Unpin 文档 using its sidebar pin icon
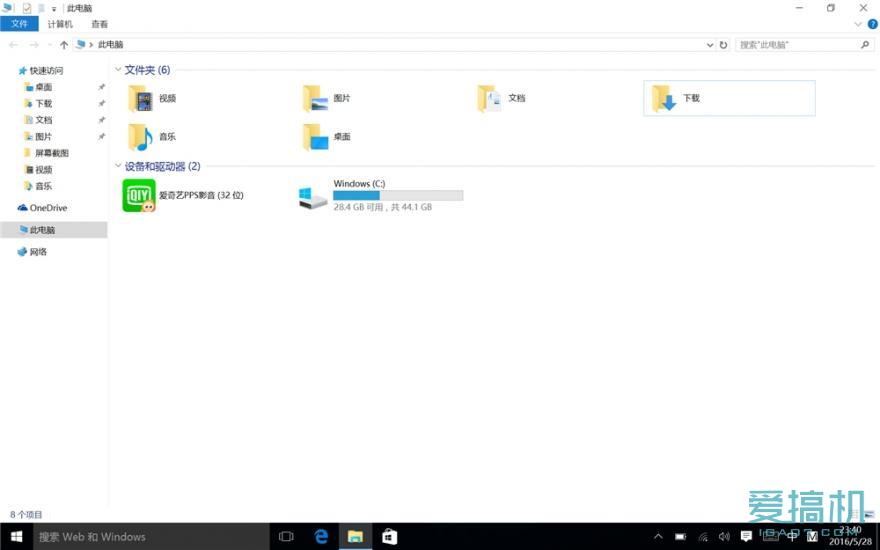Image resolution: width=880 pixels, height=550 pixels. 102,120
